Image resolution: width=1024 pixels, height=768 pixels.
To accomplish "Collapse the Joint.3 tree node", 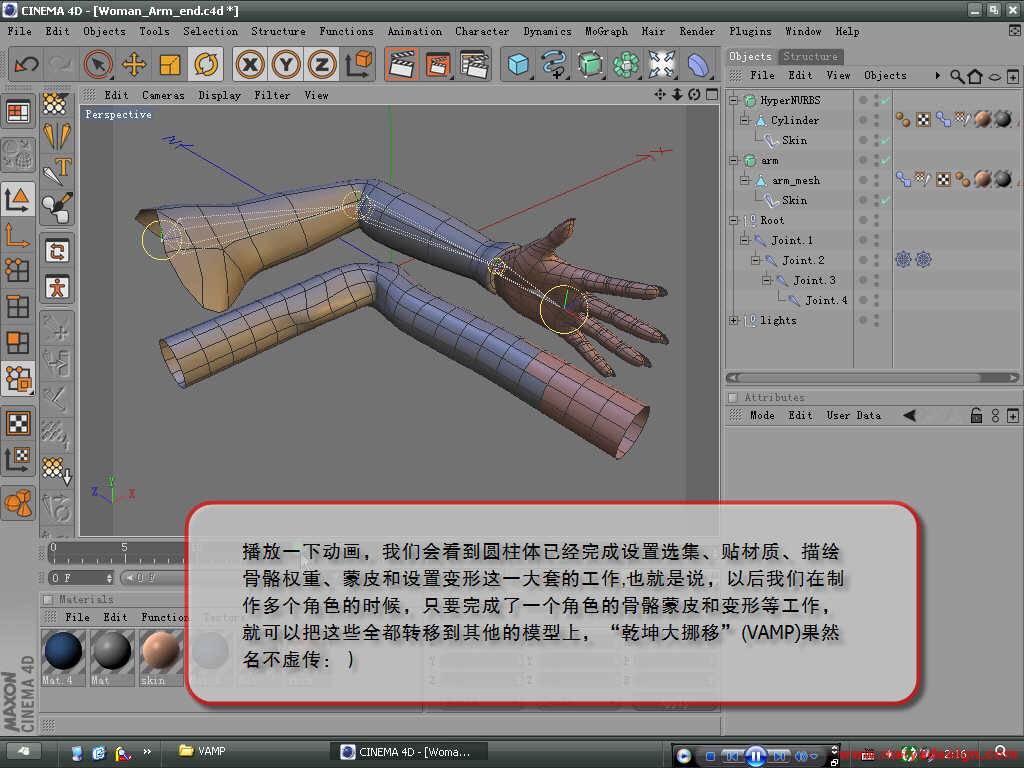I will (x=767, y=280).
